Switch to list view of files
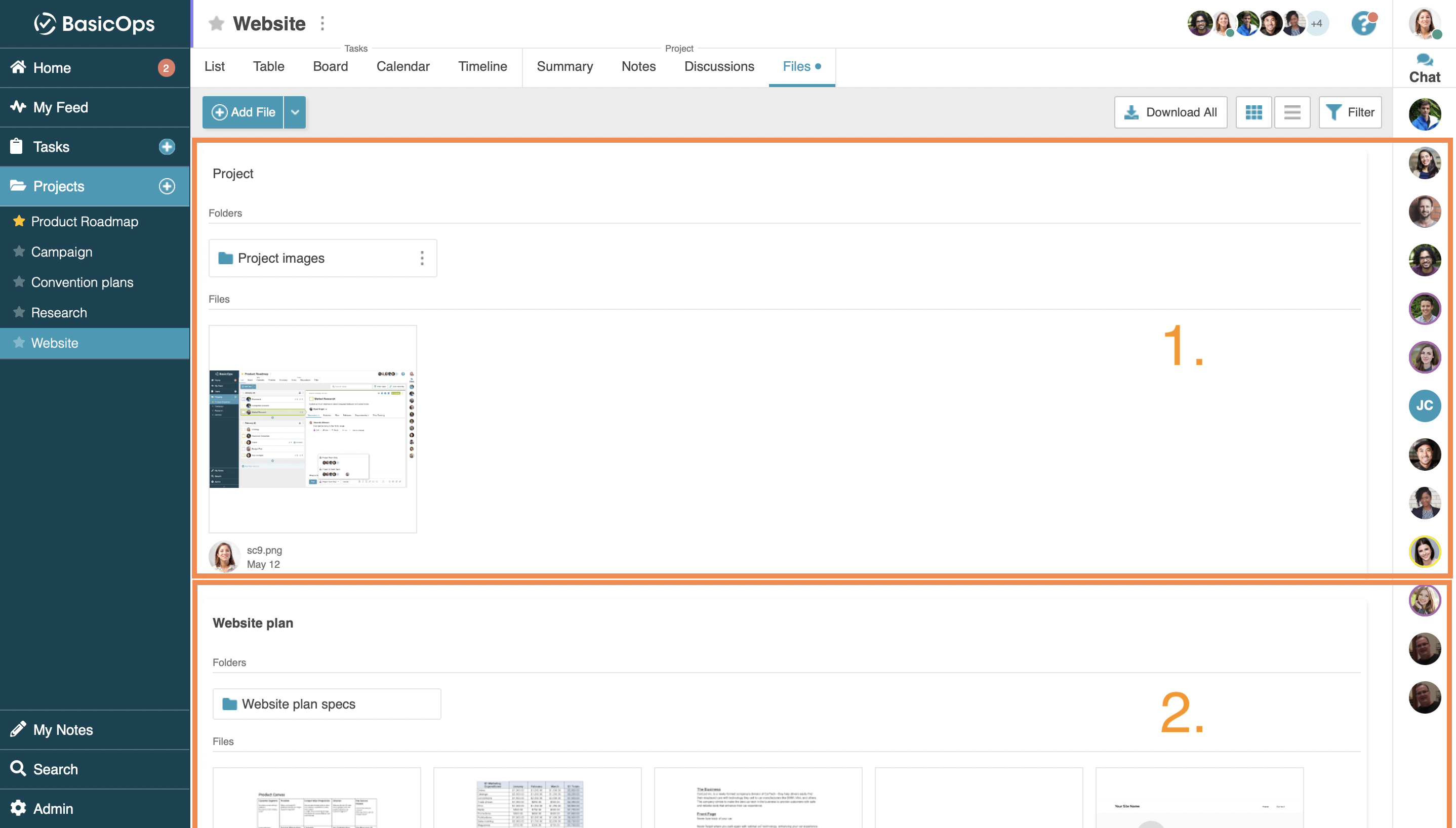This screenshot has height=828, width=1456. (x=1291, y=112)
